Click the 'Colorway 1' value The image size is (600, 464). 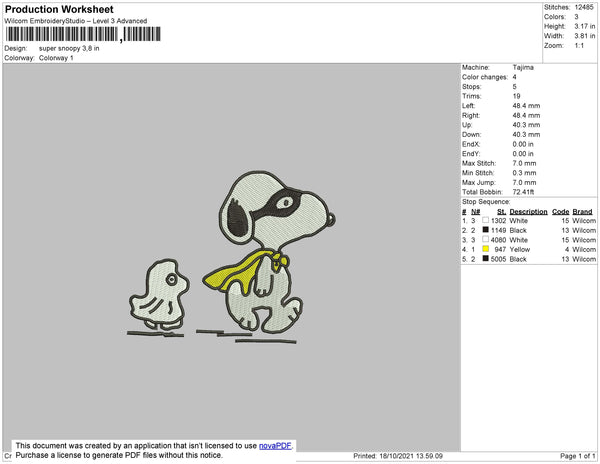coord(56,58)
